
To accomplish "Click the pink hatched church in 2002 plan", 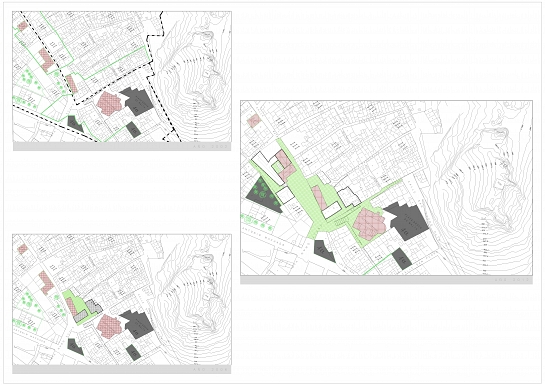I will click(x=109, y=104).
